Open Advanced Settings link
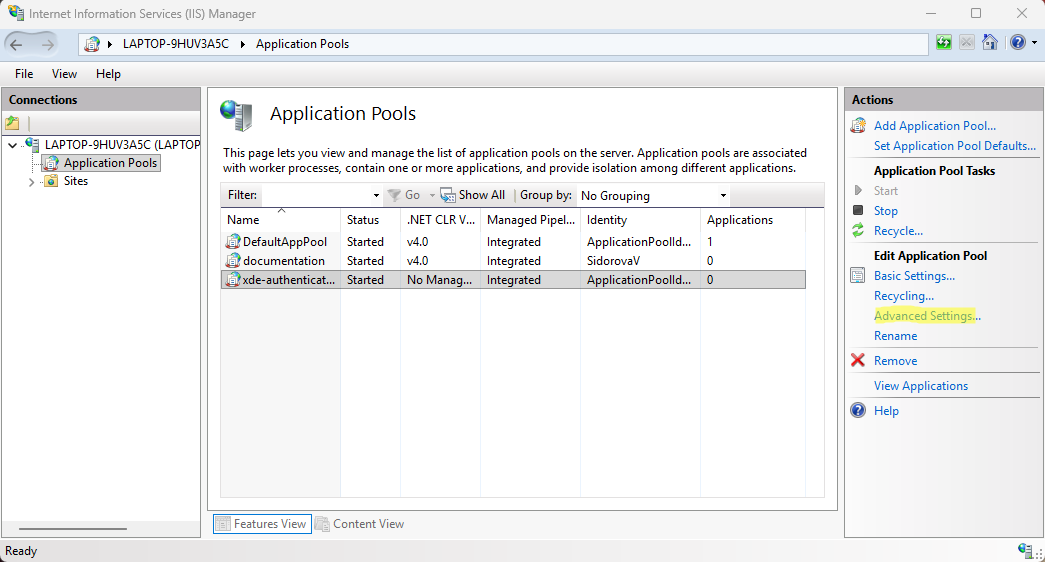The width and height of the screenshot is (1045, 562). [927, 316]
